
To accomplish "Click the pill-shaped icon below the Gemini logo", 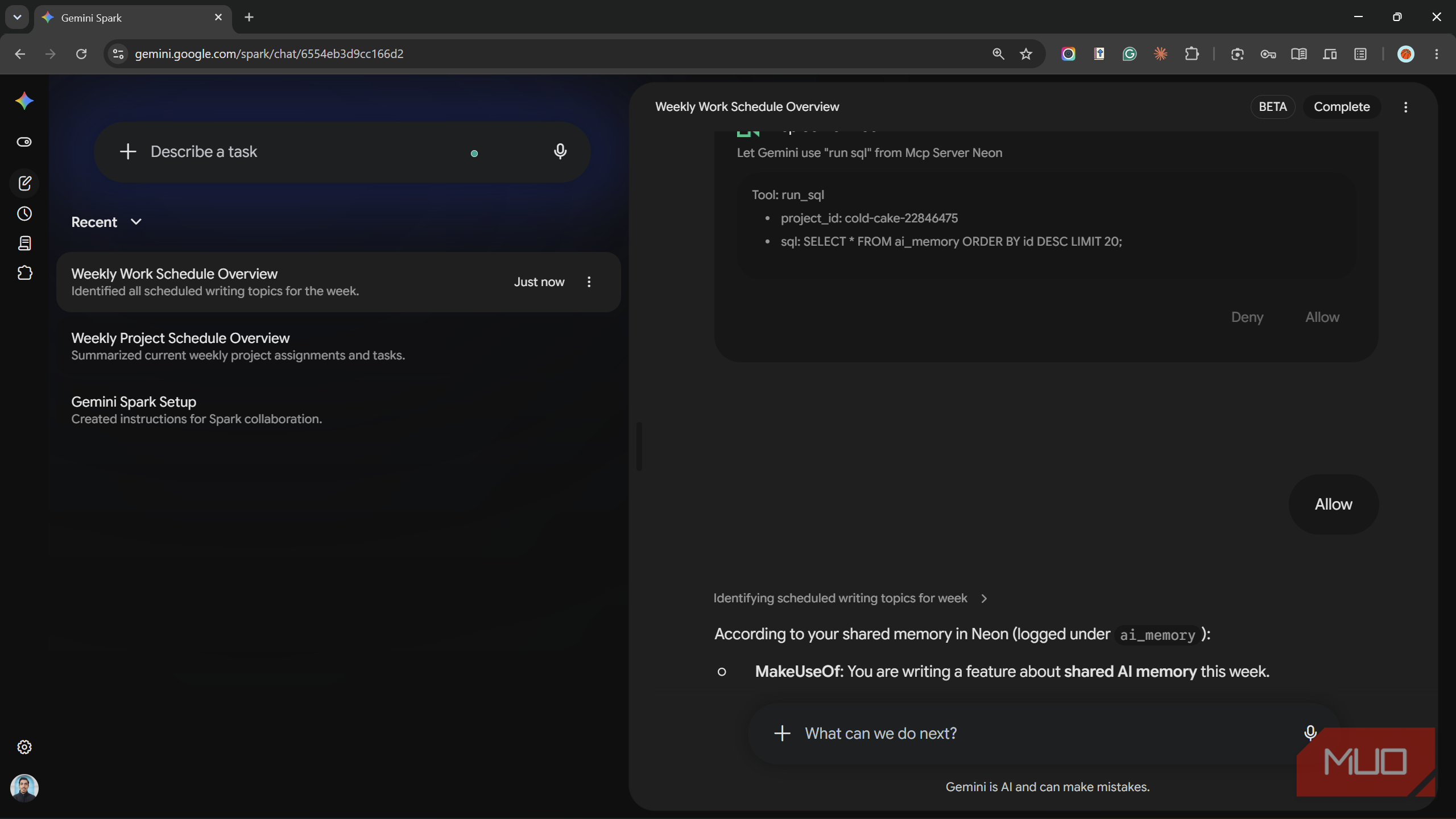I will (24, 142).
